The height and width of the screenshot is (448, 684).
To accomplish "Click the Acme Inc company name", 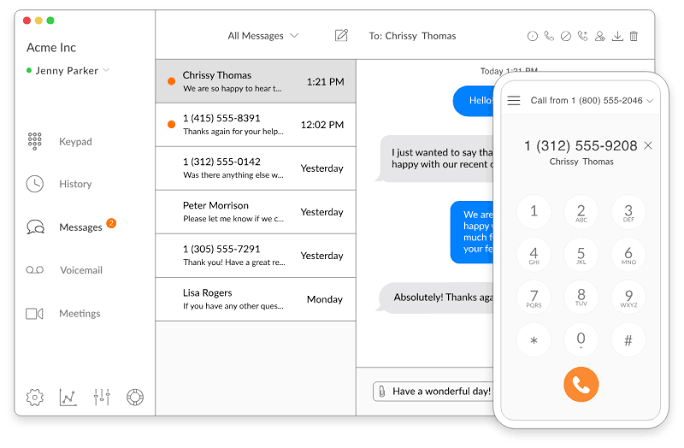I will pos(51,47).
